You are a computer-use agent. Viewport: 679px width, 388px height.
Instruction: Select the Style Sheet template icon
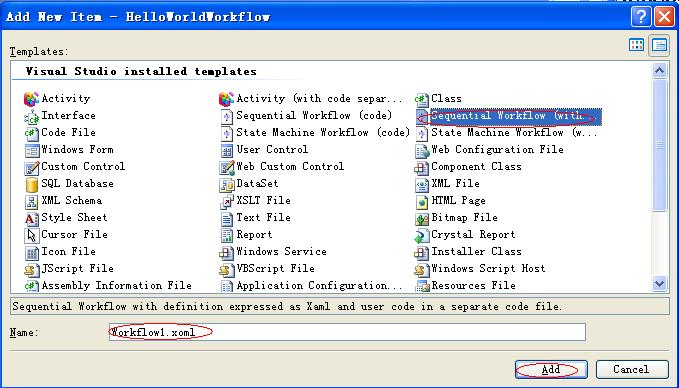coord(31,218)
